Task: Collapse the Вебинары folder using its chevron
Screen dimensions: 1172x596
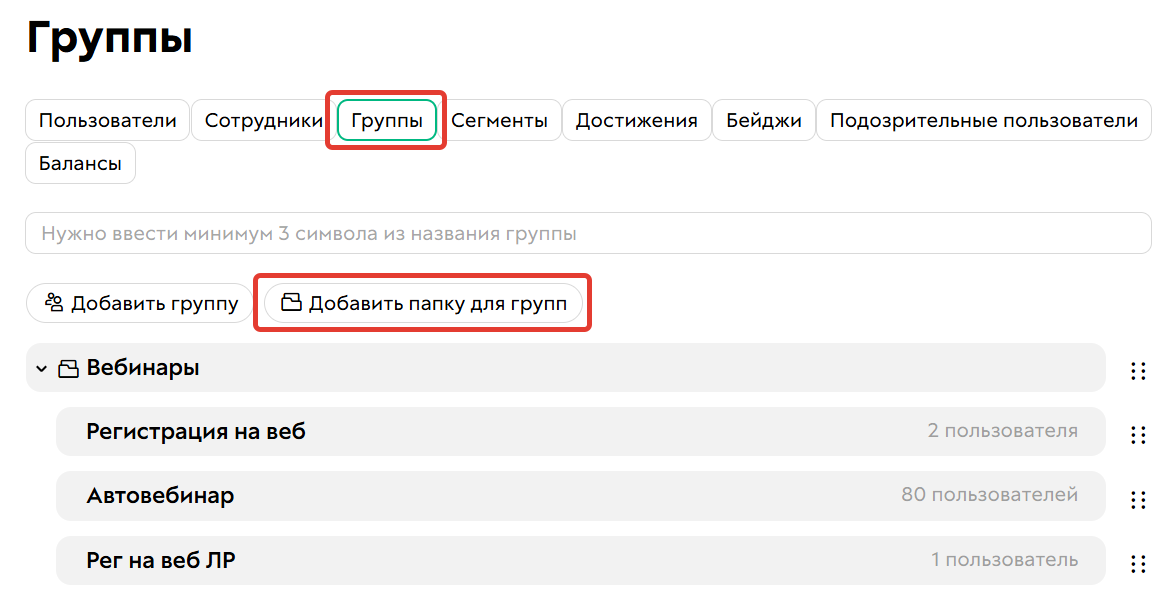Action: [41, 368]
